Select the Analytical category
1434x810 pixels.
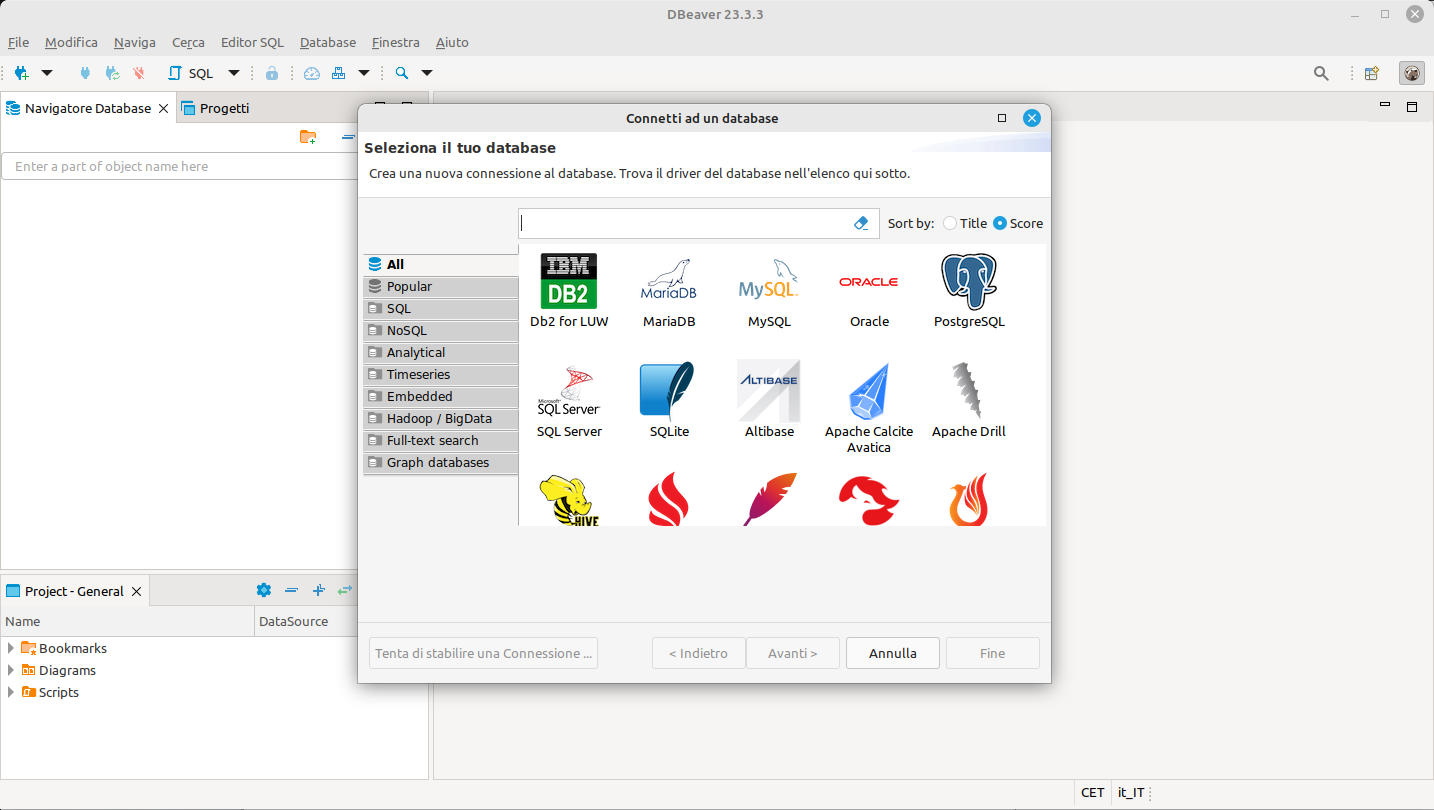point(441,352)
